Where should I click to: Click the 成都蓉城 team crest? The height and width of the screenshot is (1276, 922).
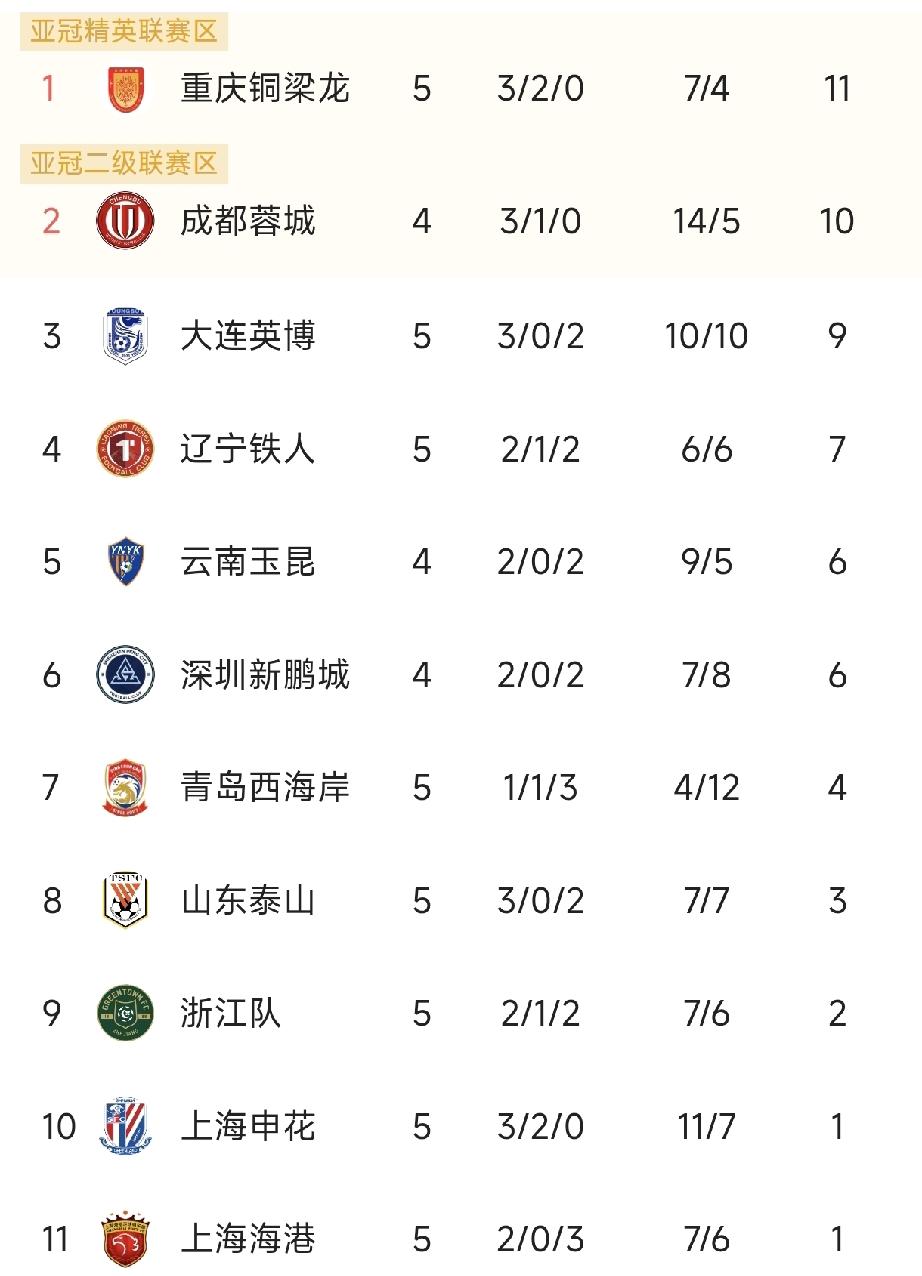click(125, 221)
